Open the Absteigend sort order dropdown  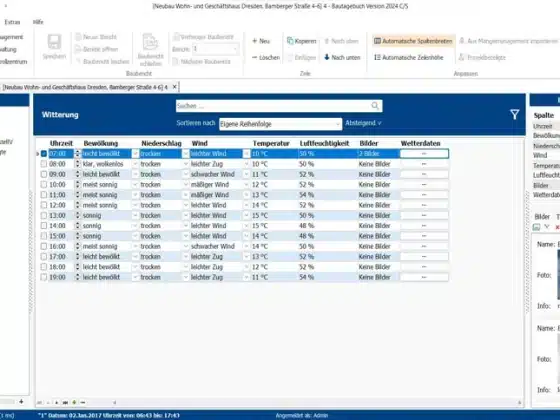[x=363, y=123]
